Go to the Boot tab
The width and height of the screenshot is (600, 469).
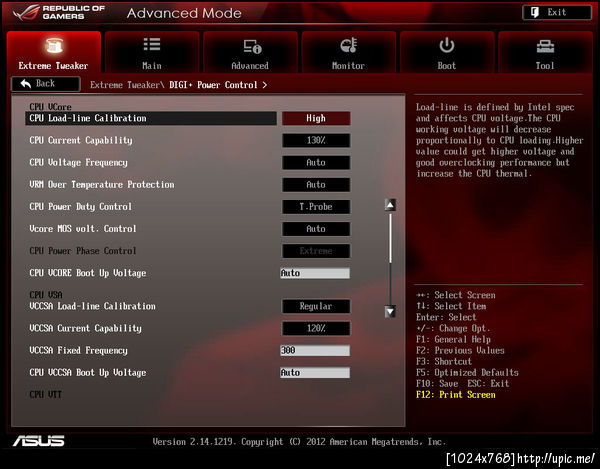click(447, 52)
